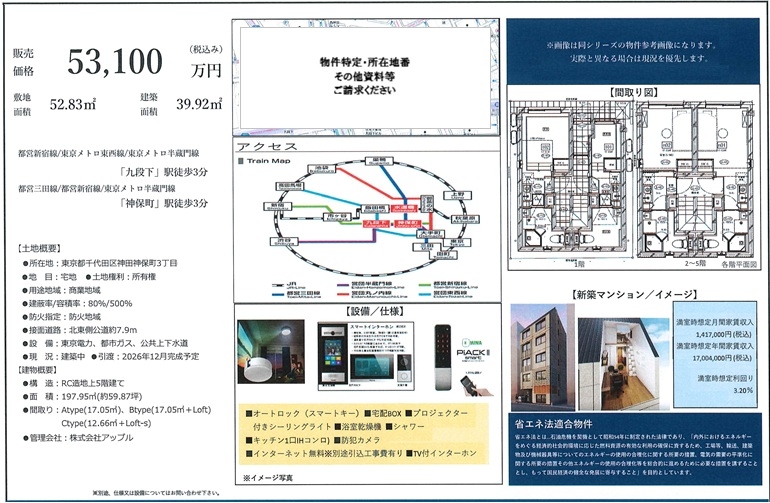The image size is (770, 503).
Task: Click the new building exterior rendering
Action: (x=542, y=357)
